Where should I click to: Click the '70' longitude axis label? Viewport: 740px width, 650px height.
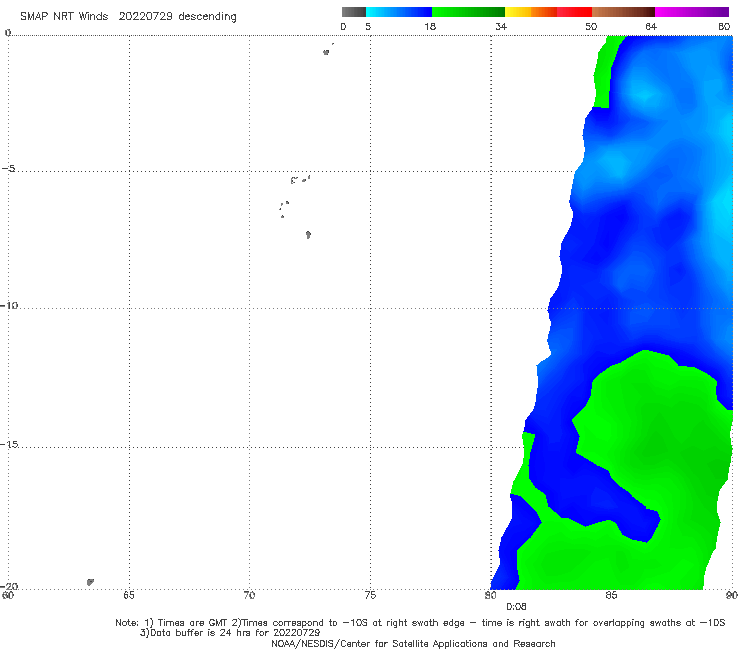[x=249, y=595]
